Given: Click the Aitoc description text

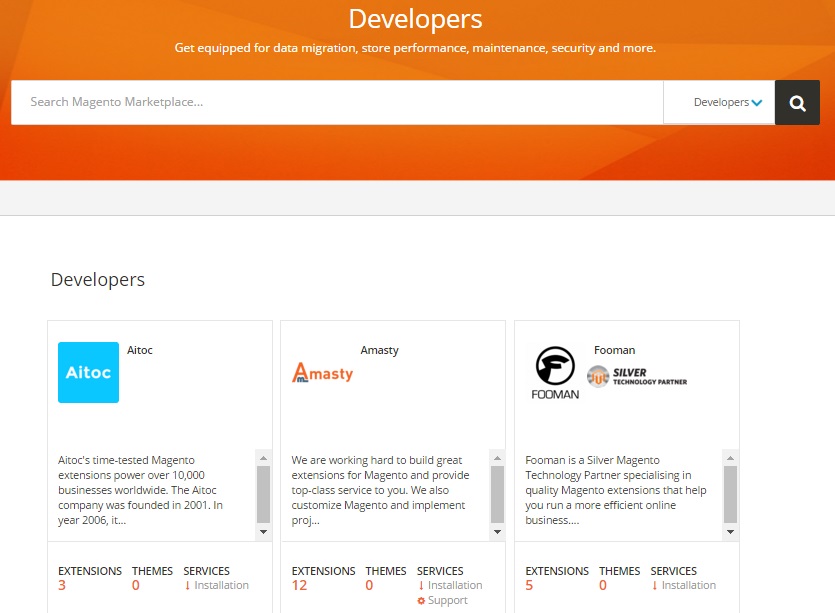Looking at the screenshot, I should pos(141,490).
